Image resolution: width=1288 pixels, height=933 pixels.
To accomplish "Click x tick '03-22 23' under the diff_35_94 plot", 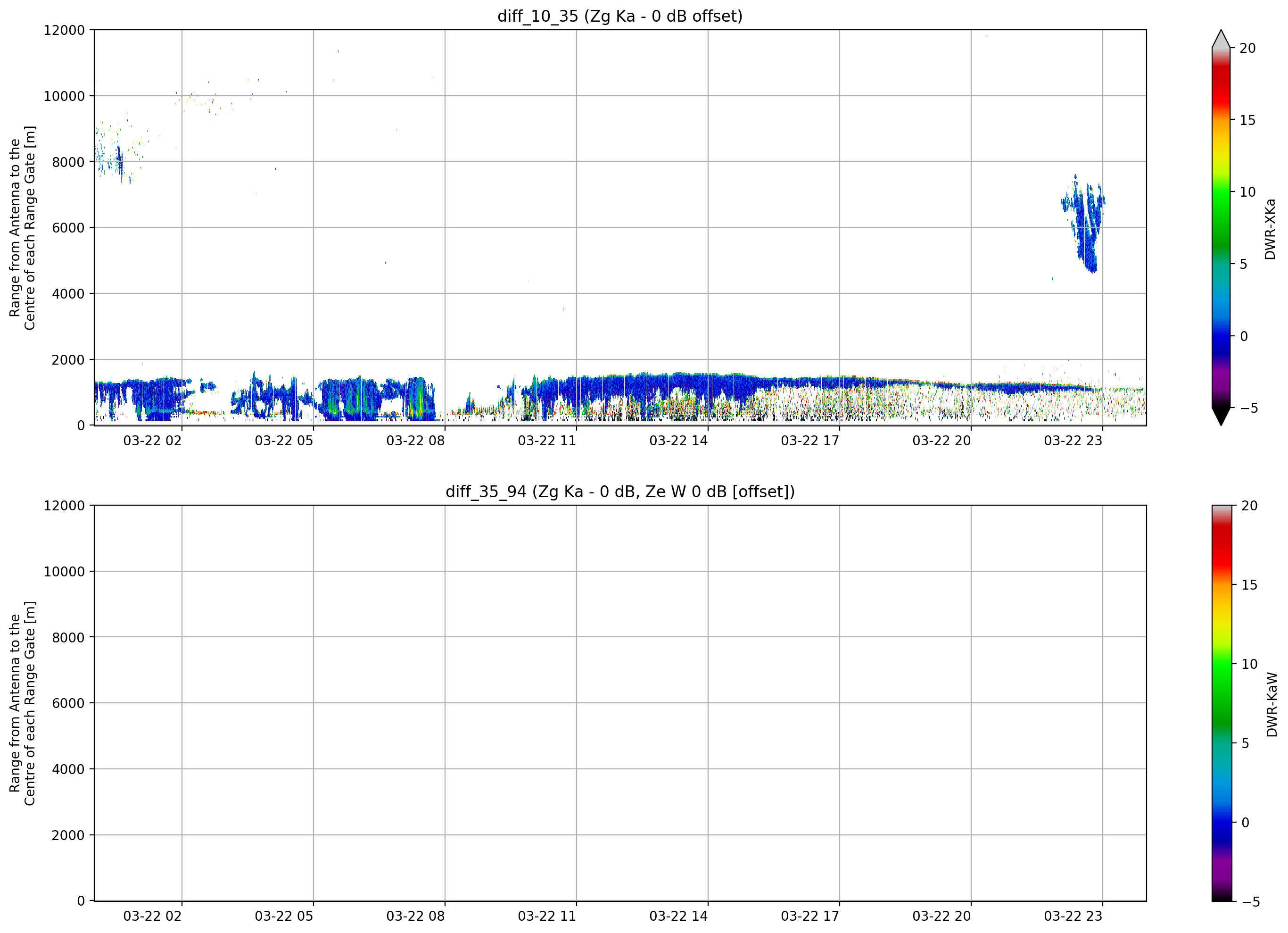I will coord(1073,916).
